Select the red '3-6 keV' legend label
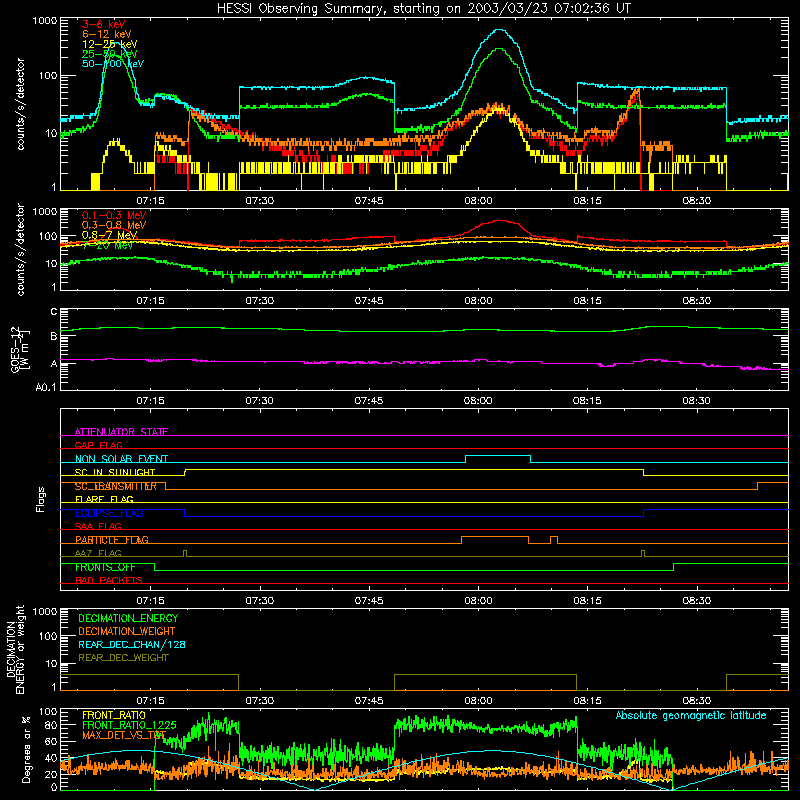 click(104, 24)
